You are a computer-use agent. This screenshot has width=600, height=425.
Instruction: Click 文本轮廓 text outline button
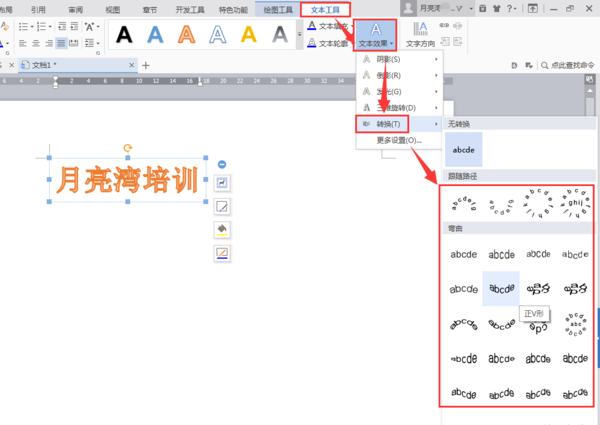[328, 43]
